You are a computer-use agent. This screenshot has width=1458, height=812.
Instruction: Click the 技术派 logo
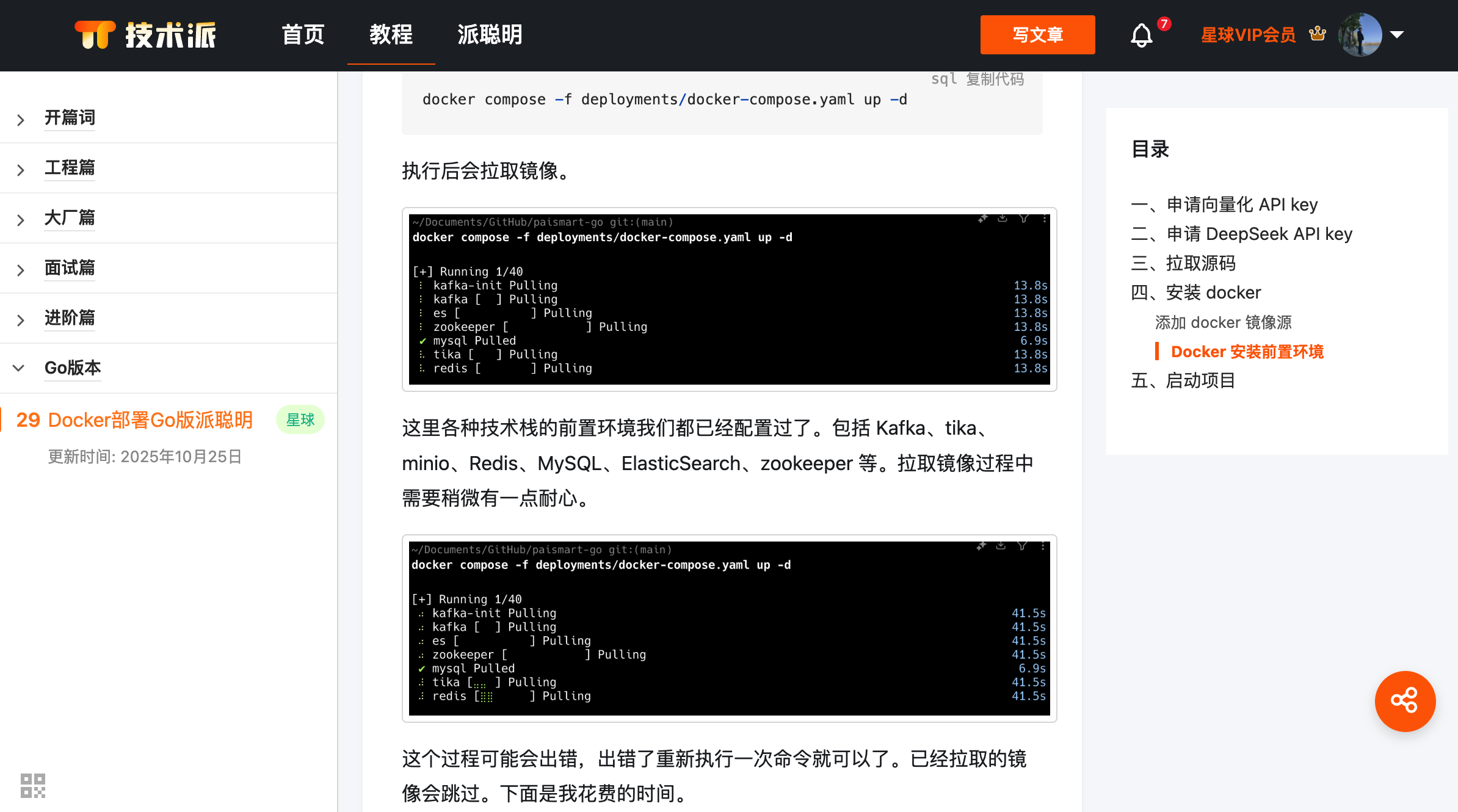click(145, 35)
